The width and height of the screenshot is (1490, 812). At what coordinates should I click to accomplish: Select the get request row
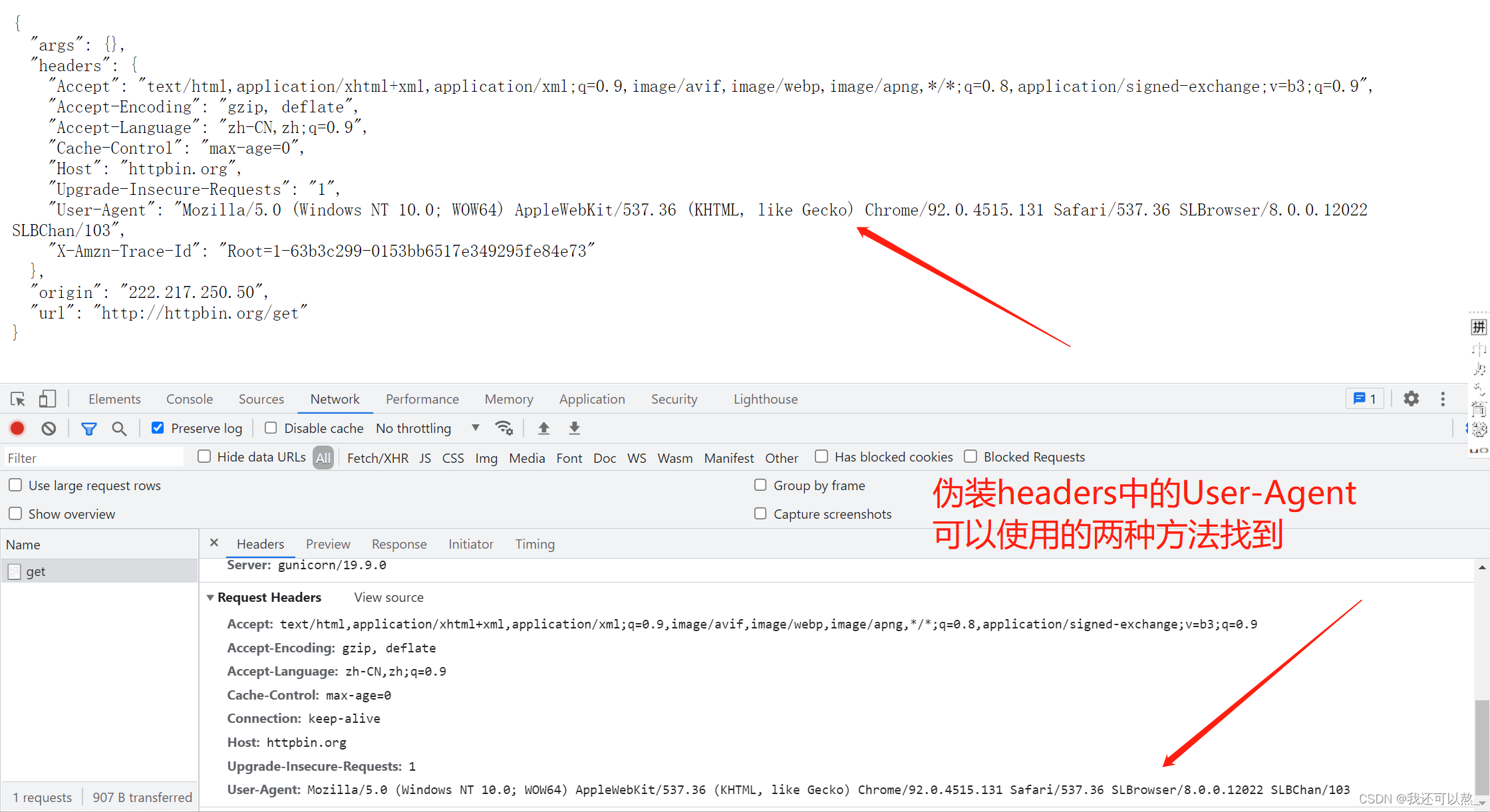[99, 571]
